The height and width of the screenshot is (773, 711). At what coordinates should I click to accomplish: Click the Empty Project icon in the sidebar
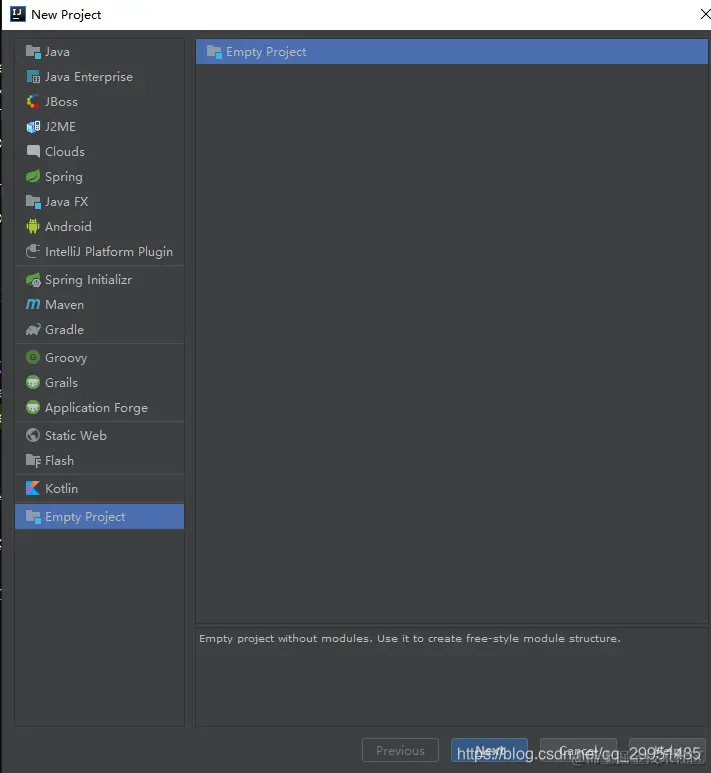[33, 517]
